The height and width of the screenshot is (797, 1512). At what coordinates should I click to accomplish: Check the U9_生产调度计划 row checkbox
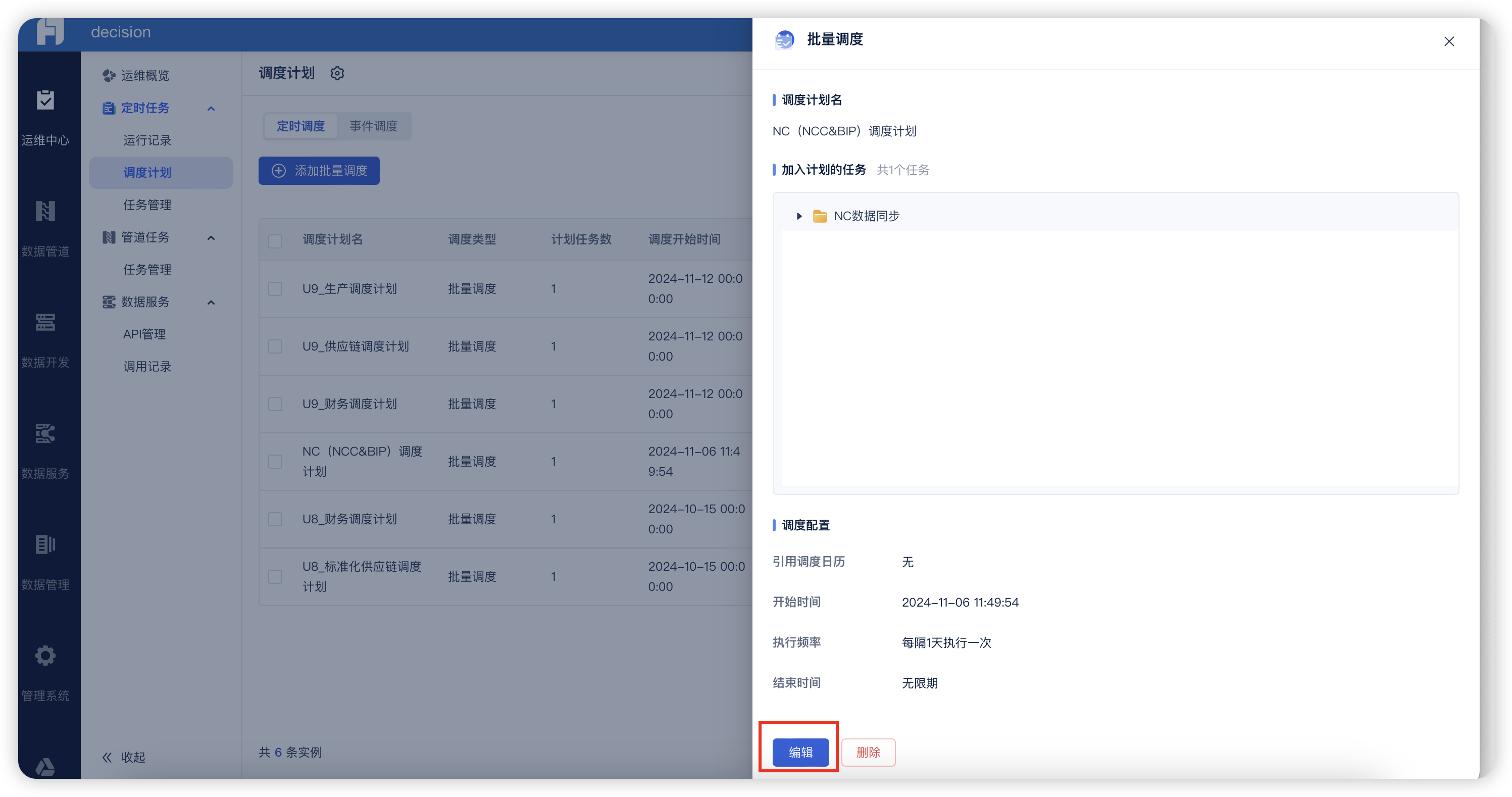pos(275,289)
